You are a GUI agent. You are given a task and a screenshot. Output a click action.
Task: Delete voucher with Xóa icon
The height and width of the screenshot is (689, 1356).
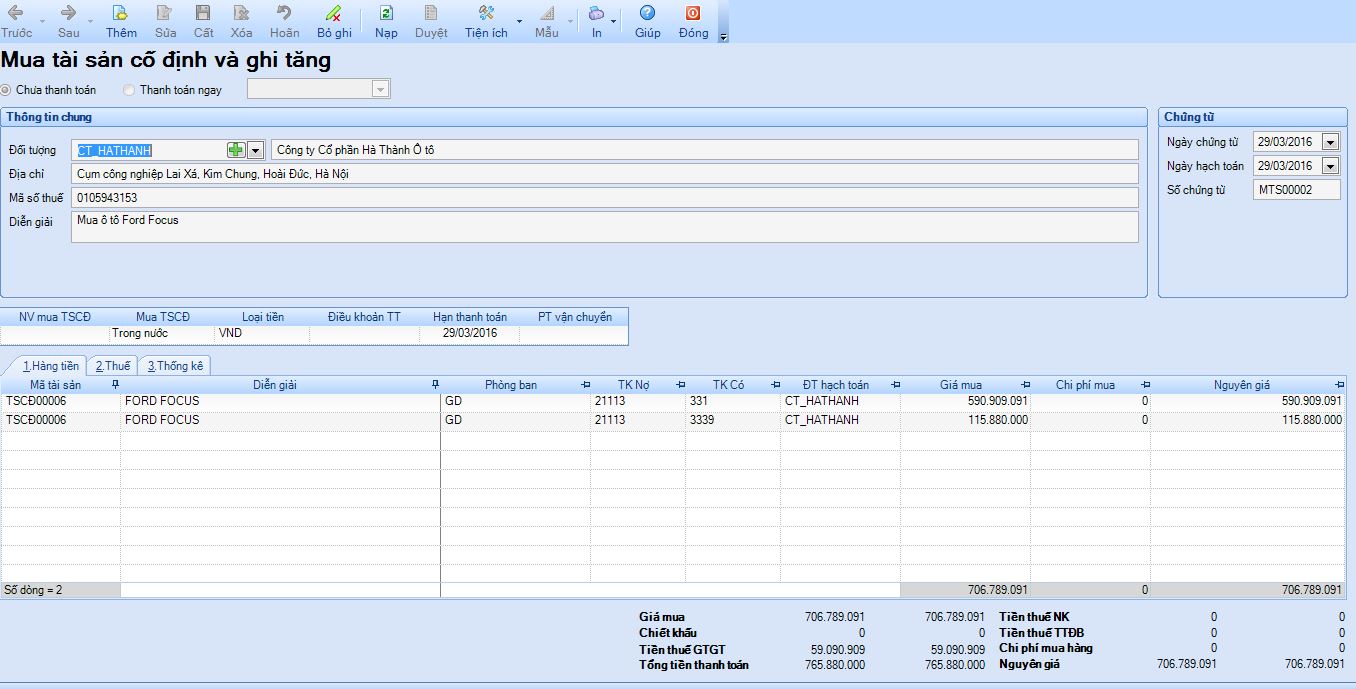[x=241, y=21]
